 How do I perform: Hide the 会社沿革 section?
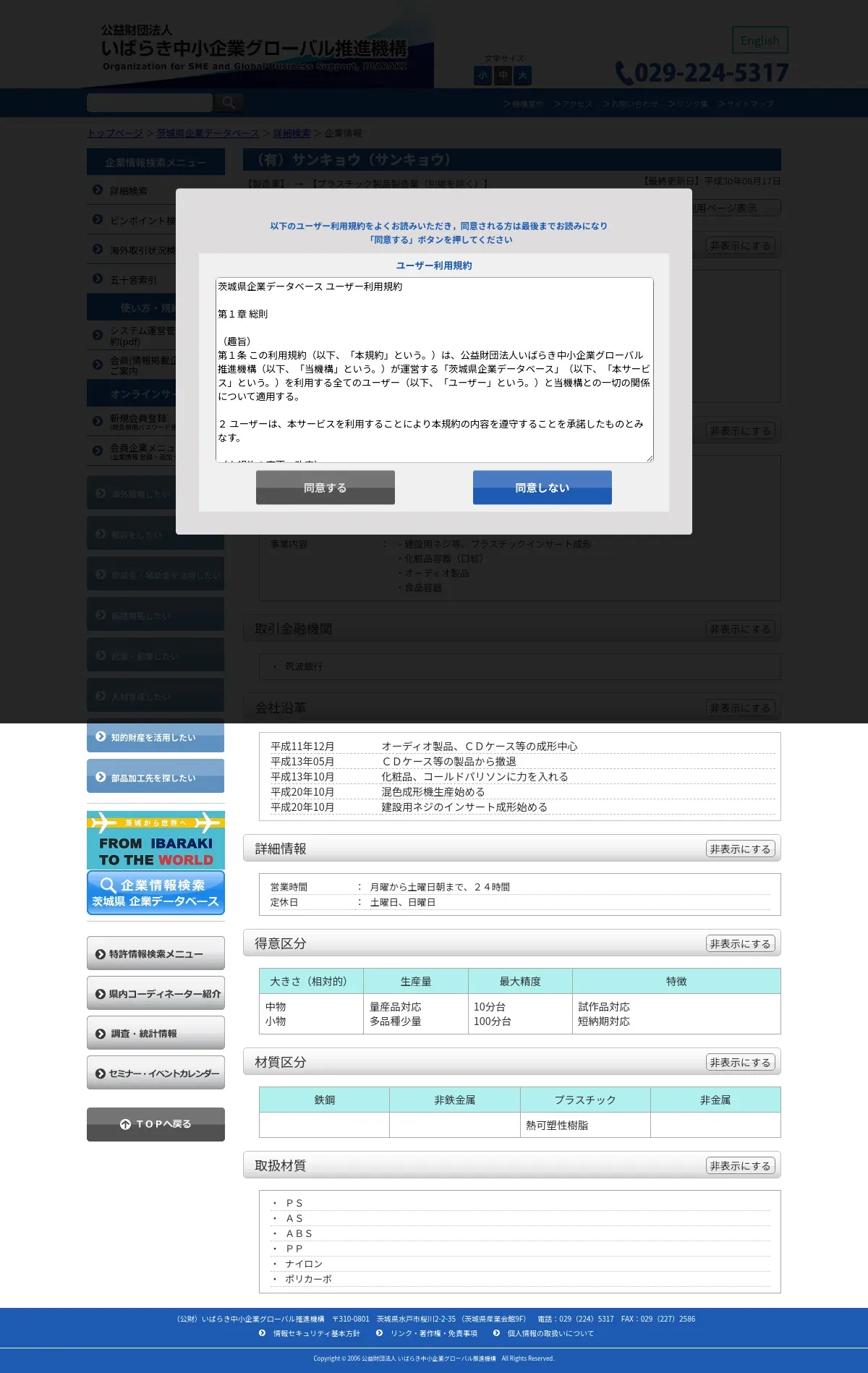pos(741,708)
